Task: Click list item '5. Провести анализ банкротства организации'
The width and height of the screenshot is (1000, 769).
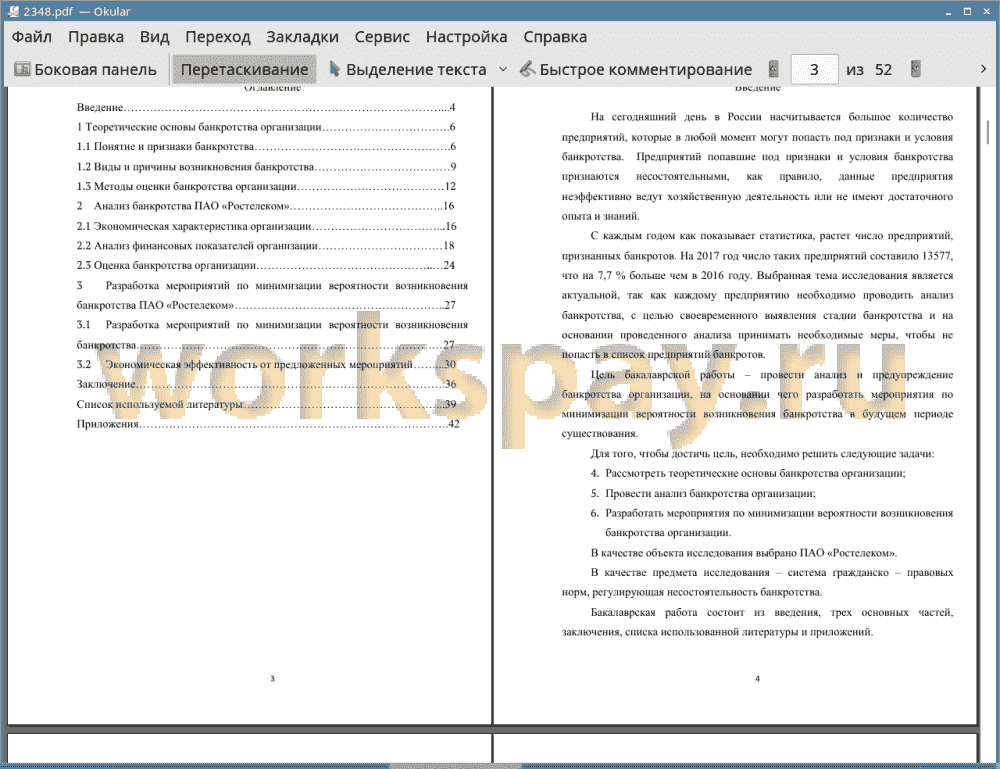Action: [703, 493]
